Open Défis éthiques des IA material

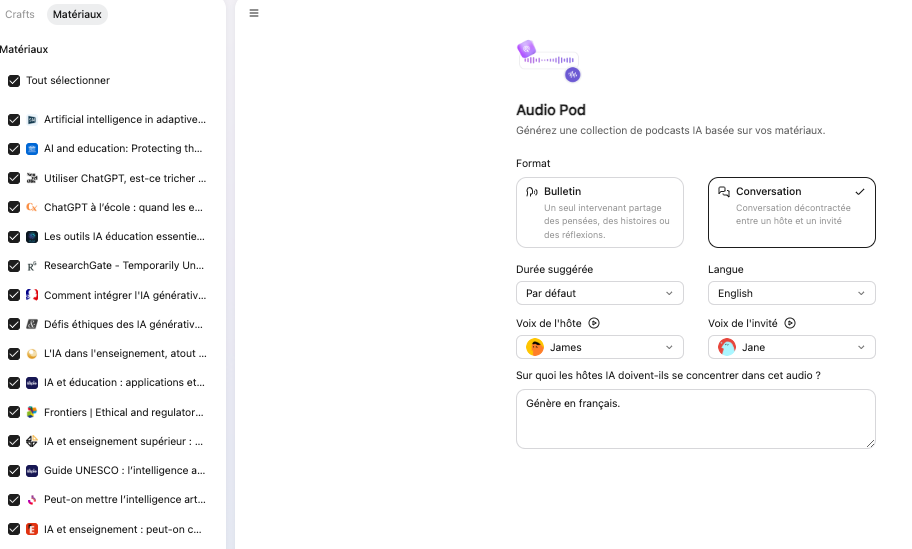(x=123, y=324)
